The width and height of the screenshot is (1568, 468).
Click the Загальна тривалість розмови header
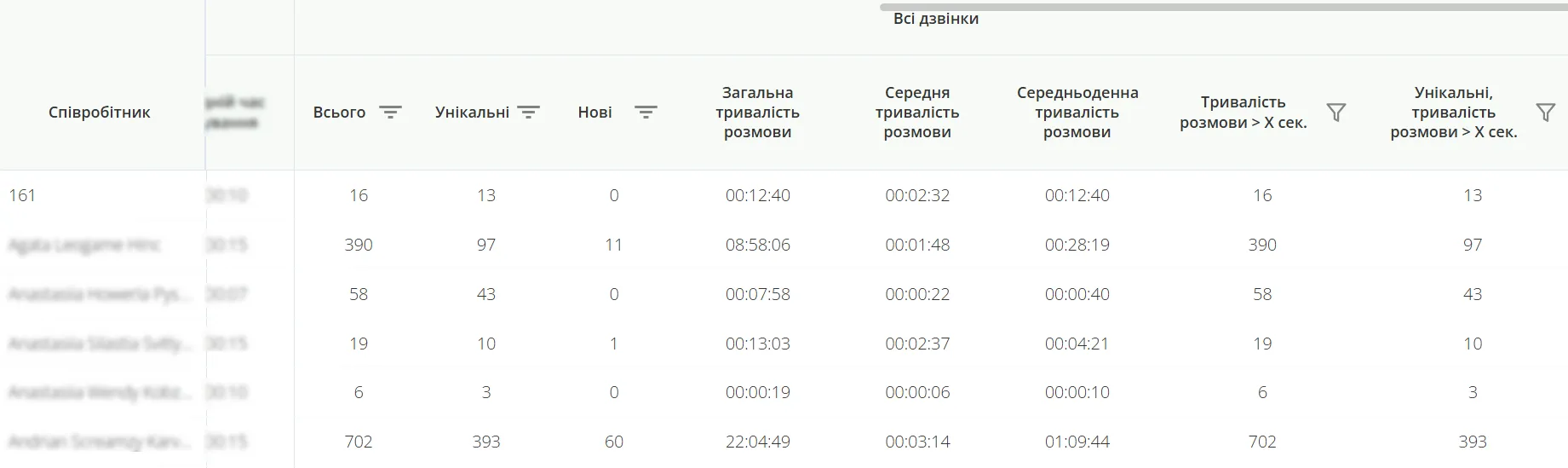[x=757, y=113]
